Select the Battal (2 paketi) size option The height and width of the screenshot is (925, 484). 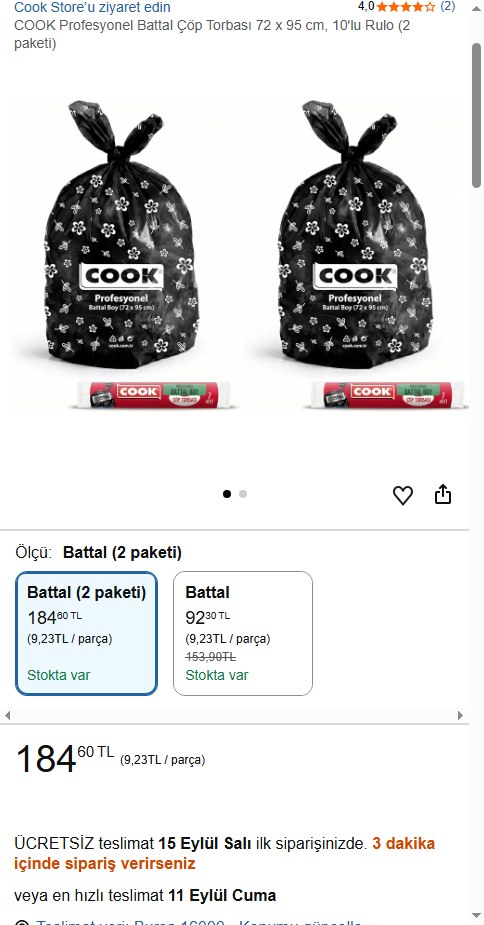click(86, 634)
